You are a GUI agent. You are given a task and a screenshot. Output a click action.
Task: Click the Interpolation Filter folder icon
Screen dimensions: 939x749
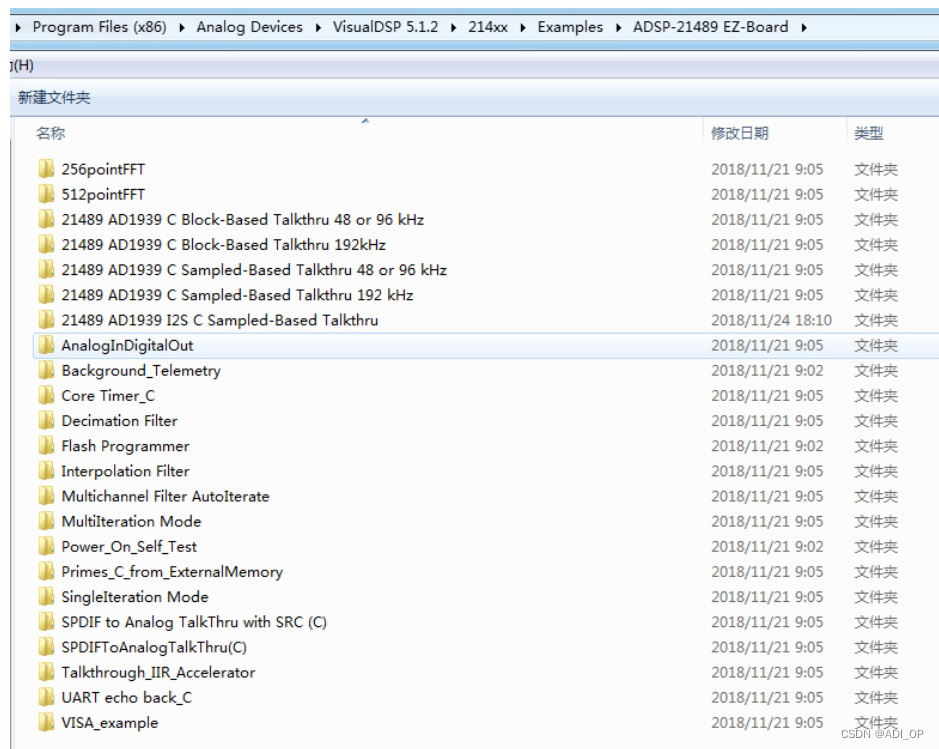point(46,471)
